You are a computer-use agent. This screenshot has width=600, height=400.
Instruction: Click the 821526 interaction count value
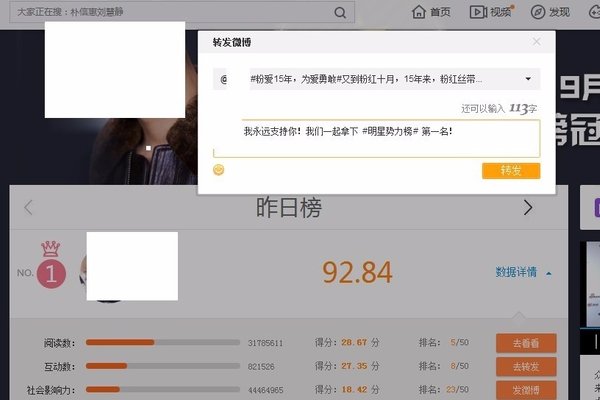click(261, 367)
